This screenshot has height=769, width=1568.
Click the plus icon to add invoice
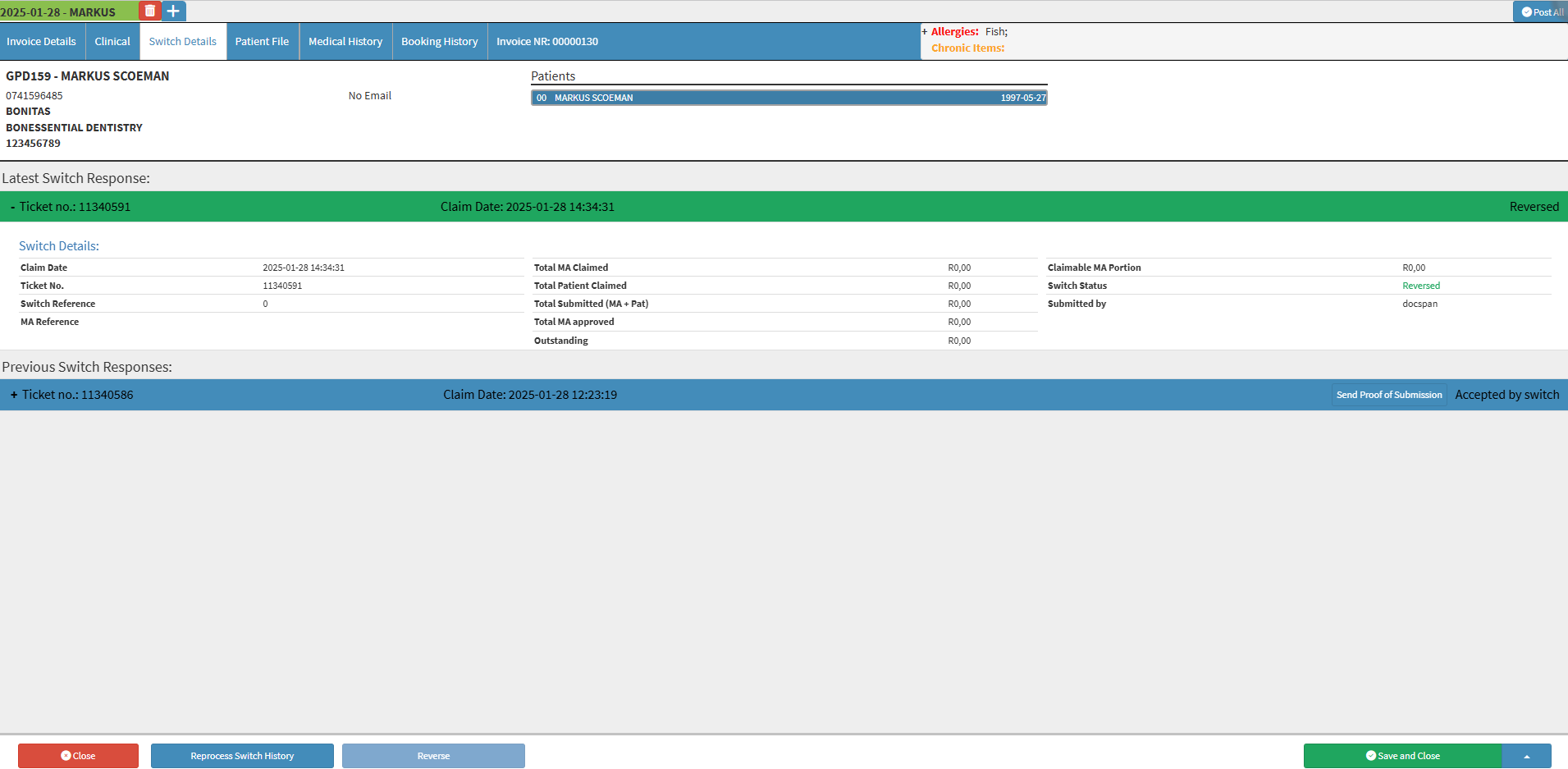pos(173,11)
